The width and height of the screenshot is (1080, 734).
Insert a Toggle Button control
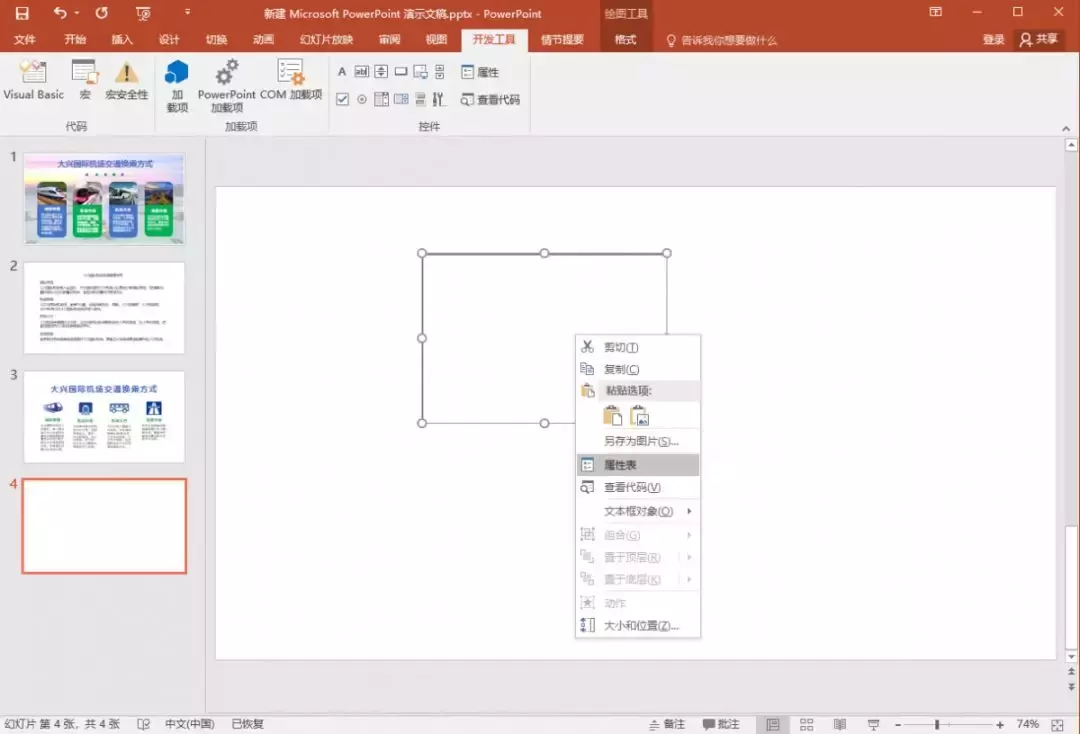(x=420, y=99)
